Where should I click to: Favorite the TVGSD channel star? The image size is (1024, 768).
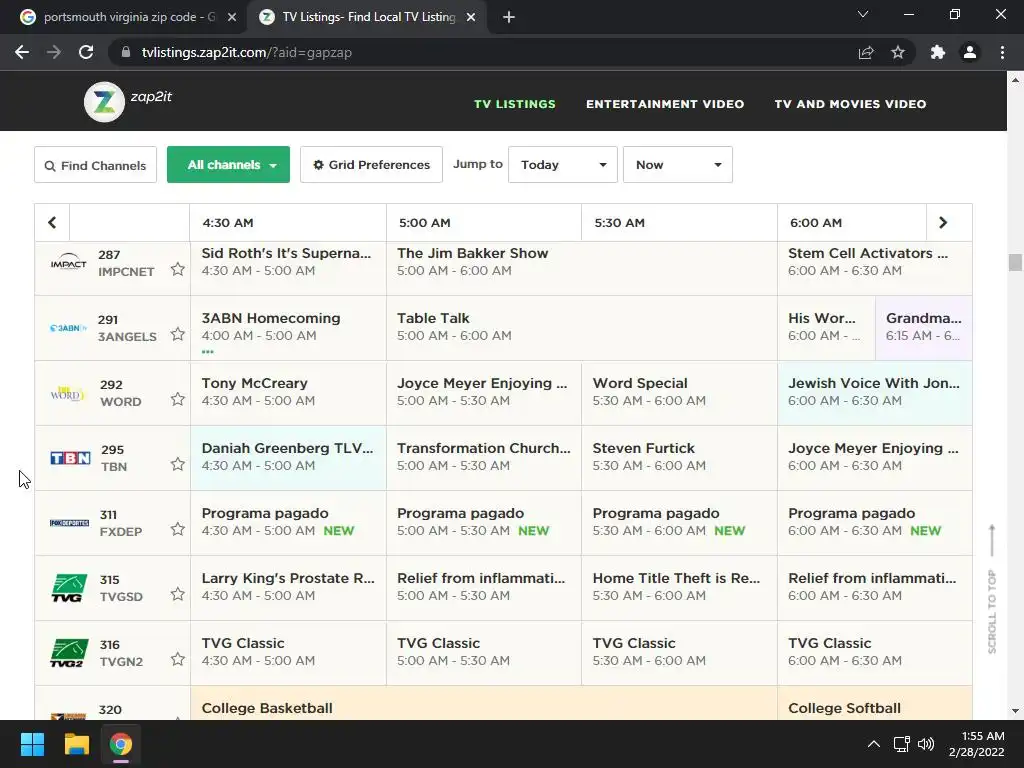pos(178,594)
